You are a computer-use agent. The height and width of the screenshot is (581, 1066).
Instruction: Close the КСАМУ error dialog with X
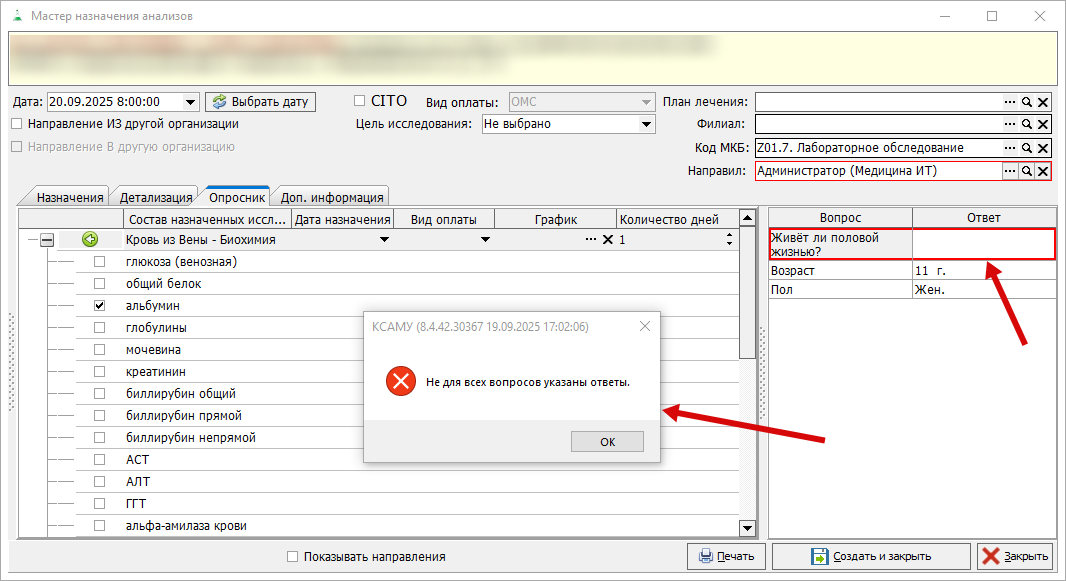[x=644, y=326]
